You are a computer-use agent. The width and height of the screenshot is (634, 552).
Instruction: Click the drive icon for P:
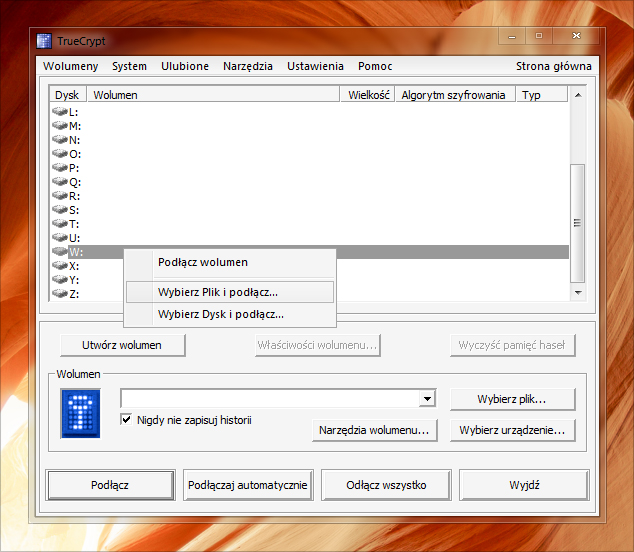[60, 167]
